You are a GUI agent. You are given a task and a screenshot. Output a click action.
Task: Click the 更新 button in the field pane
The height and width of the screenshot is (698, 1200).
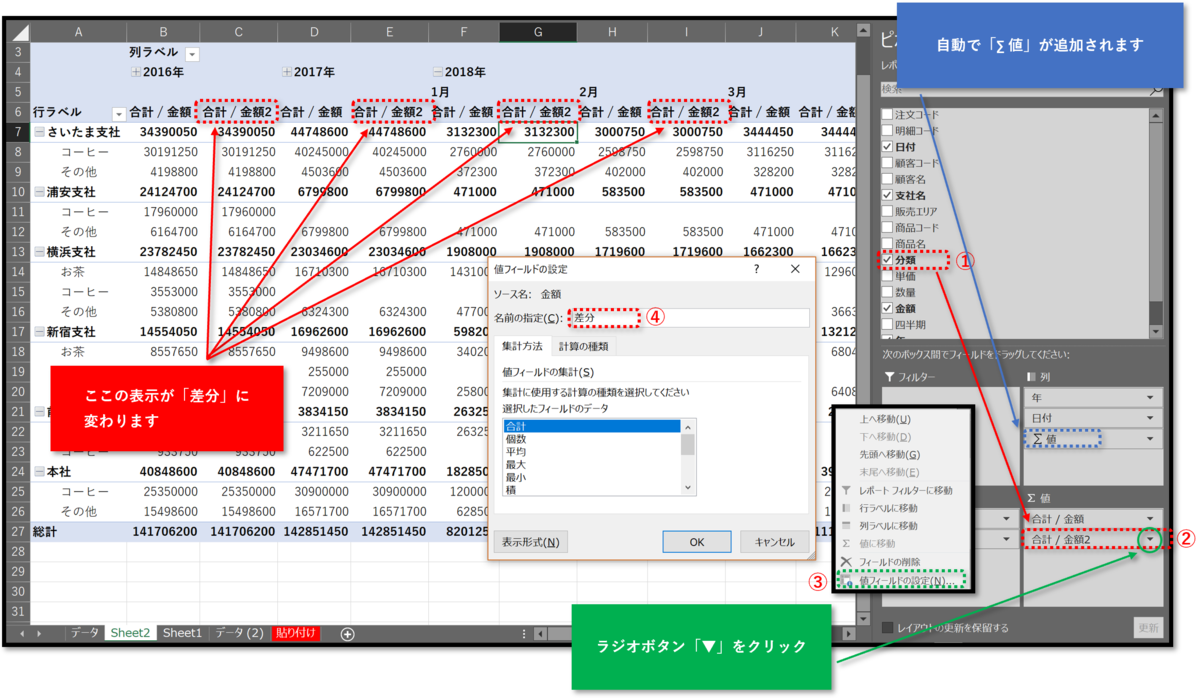point(1149,628)
